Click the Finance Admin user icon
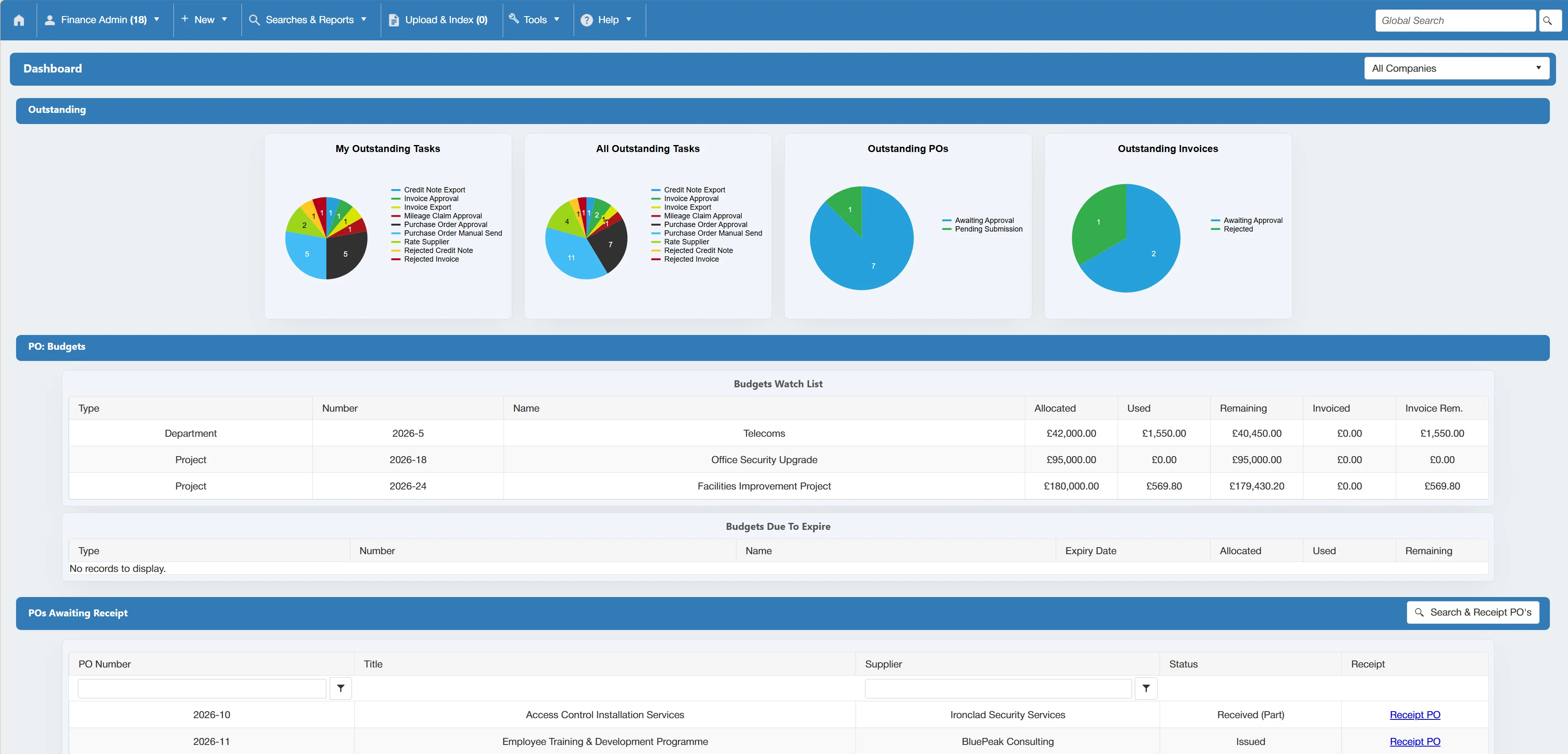Viewport: 1568px width, 754px height. point(50,20)
